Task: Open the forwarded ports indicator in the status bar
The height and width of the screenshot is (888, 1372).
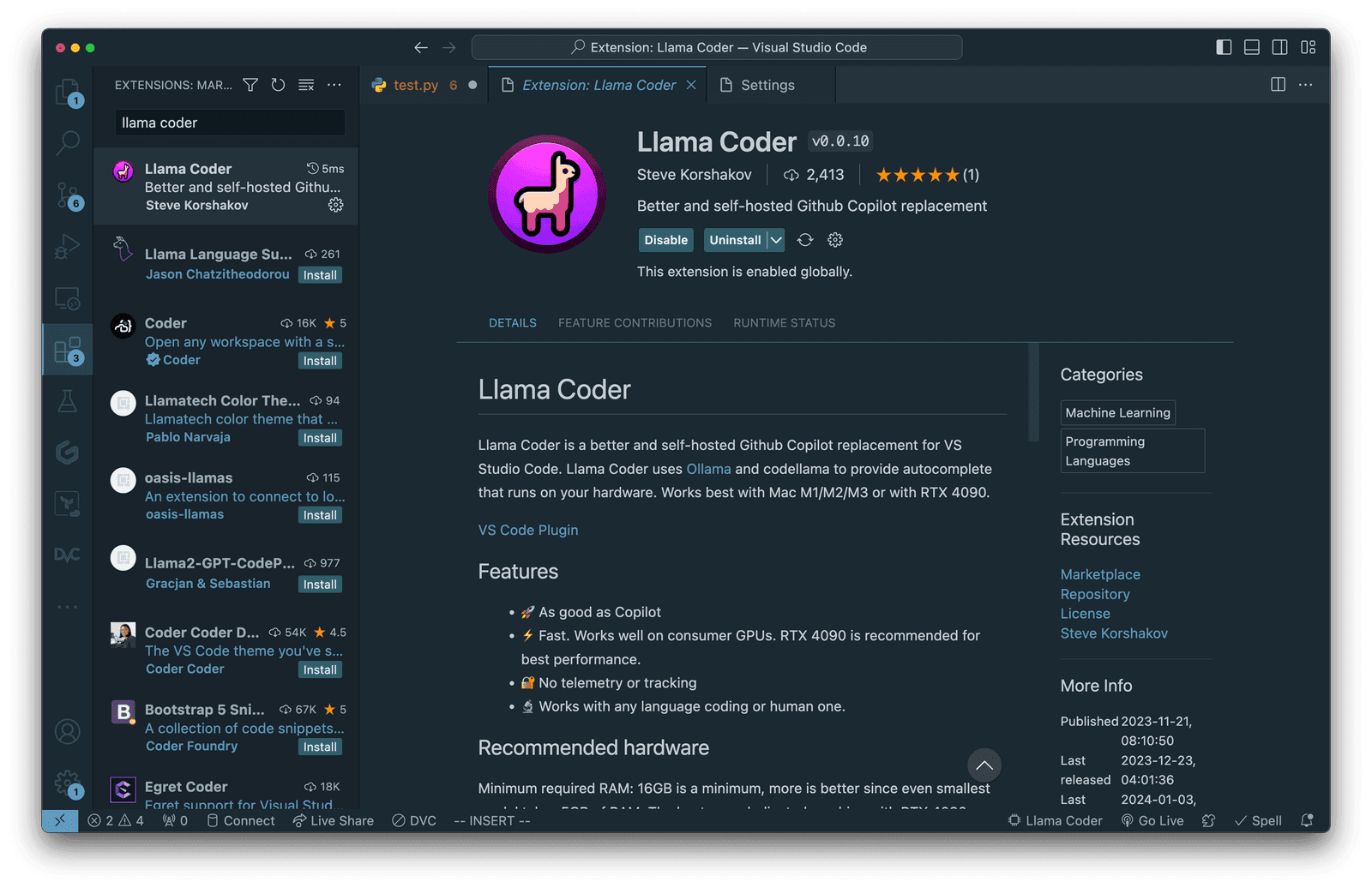Action: [175, 820]
